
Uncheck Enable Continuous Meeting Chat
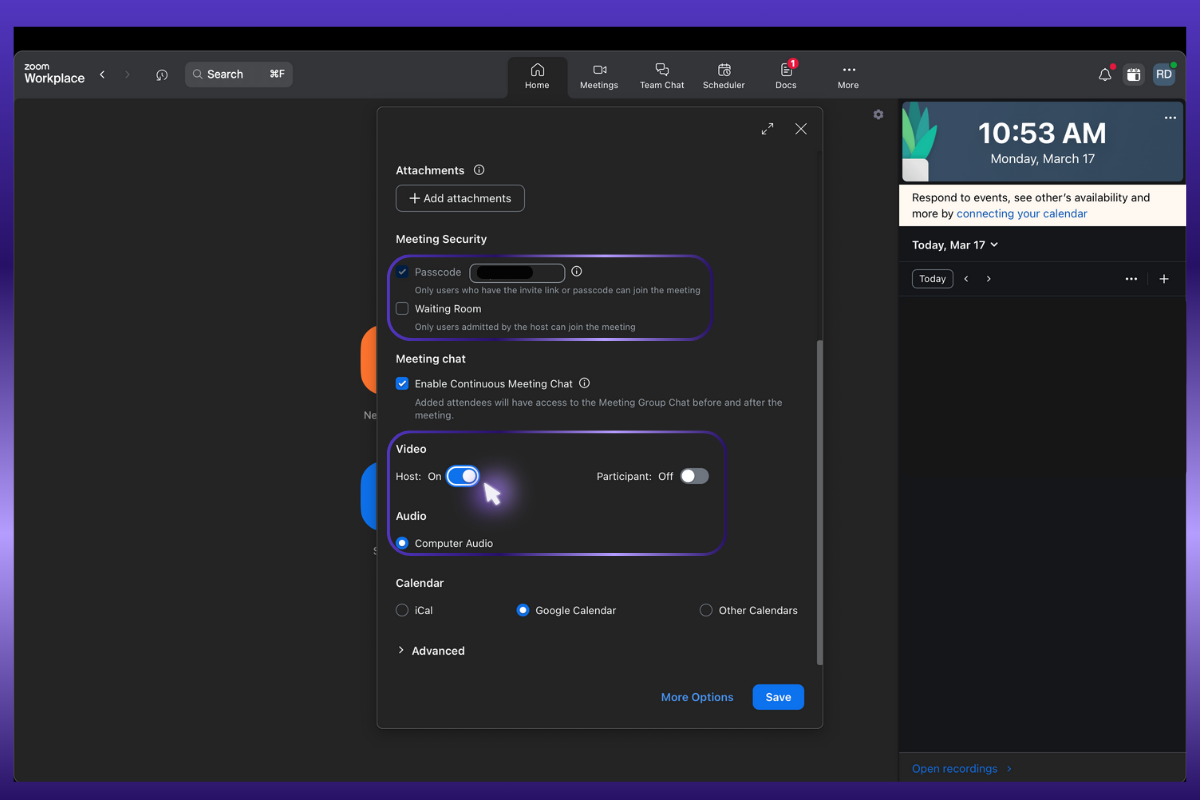[x=402, y=383]
